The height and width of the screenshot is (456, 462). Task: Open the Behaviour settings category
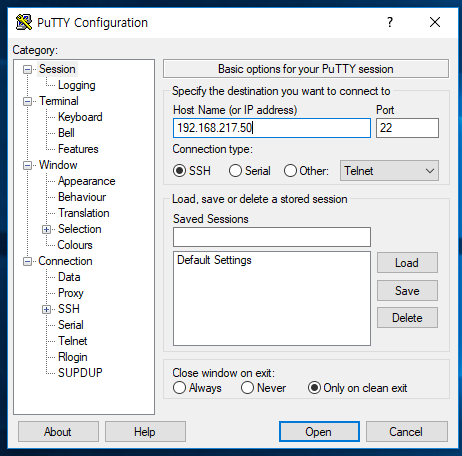(82, 197)
